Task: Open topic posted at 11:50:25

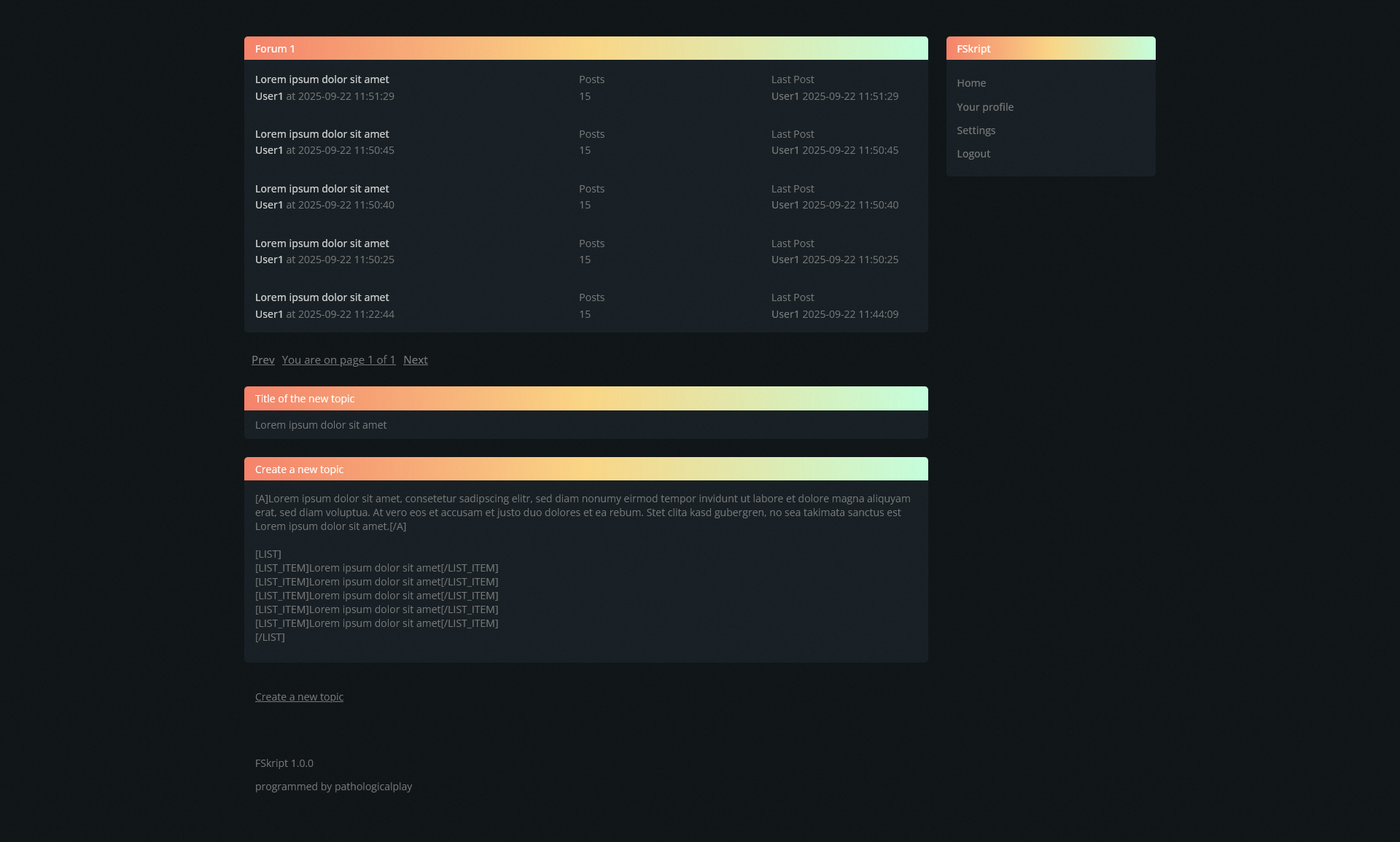Action: [x=322, y=243]
